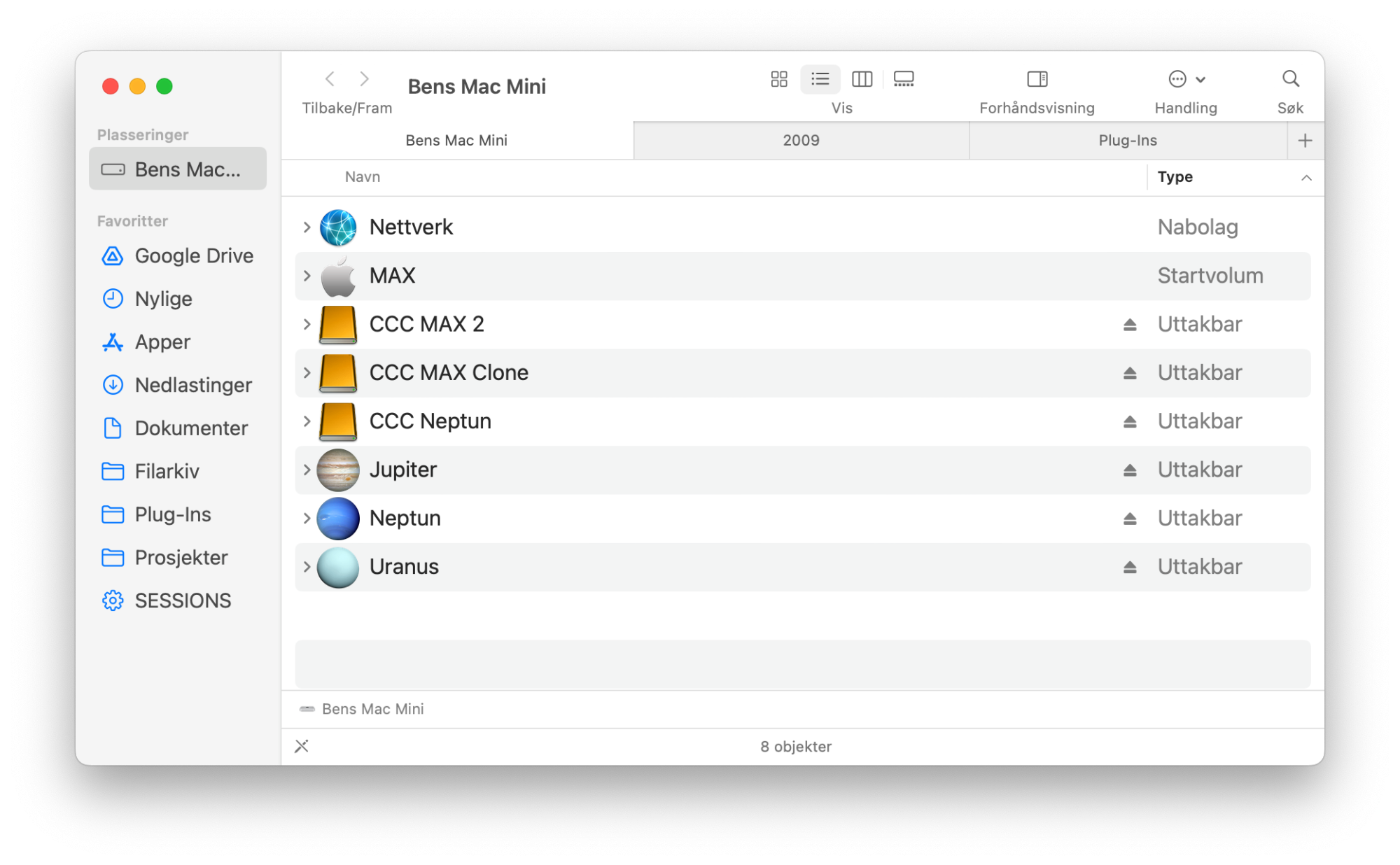Eject the Jupiter volume
Viewport: 1400px width, 865px height.
tap(1130, 470)
